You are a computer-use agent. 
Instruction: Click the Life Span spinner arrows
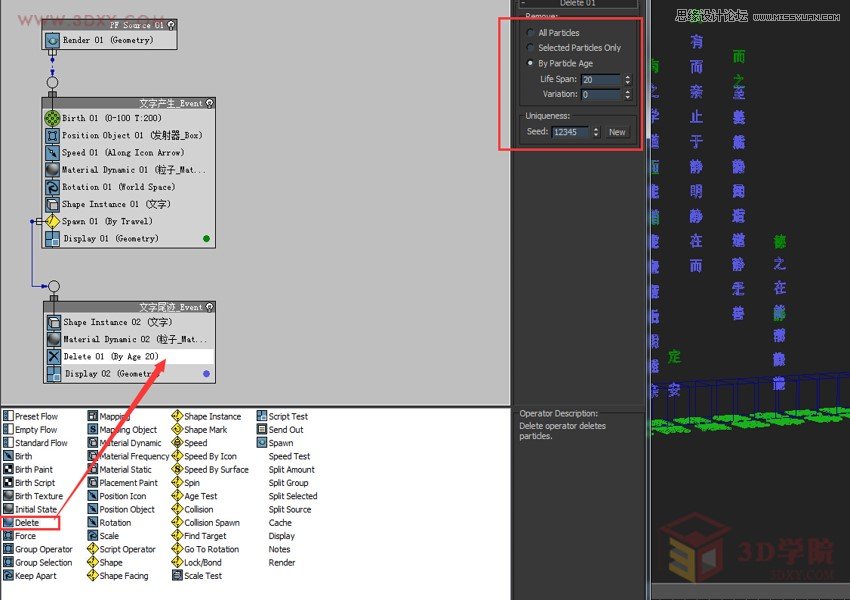coord(627,80)
